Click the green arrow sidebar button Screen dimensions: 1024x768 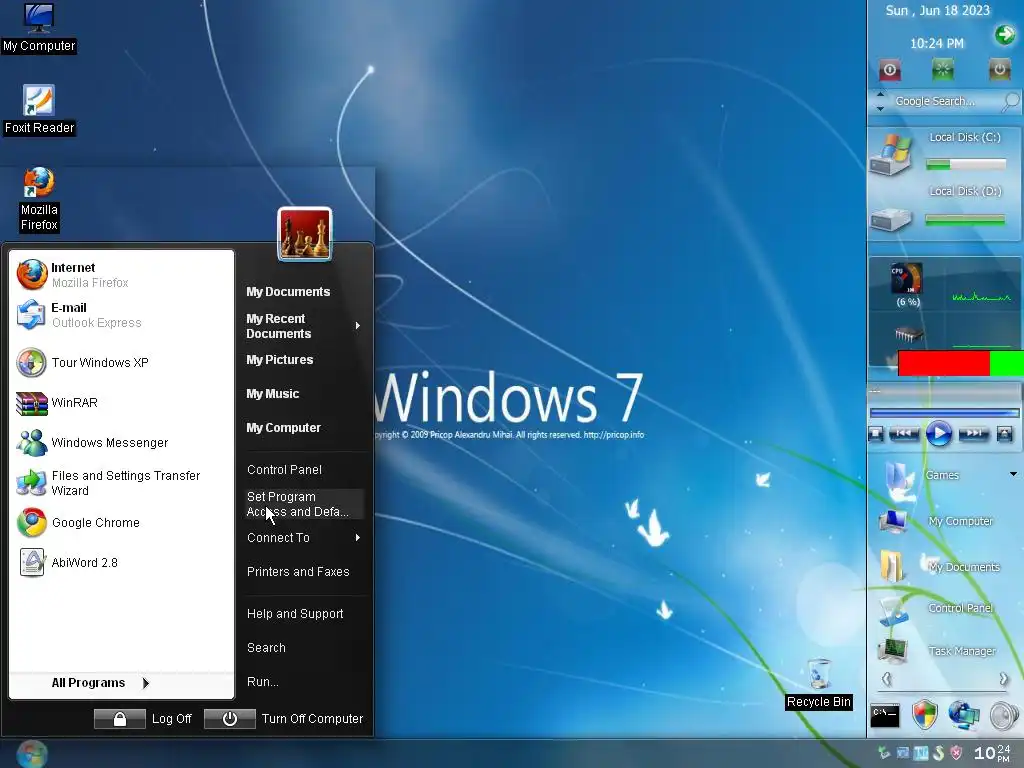pyautogui.click(x=1004, y=35)
